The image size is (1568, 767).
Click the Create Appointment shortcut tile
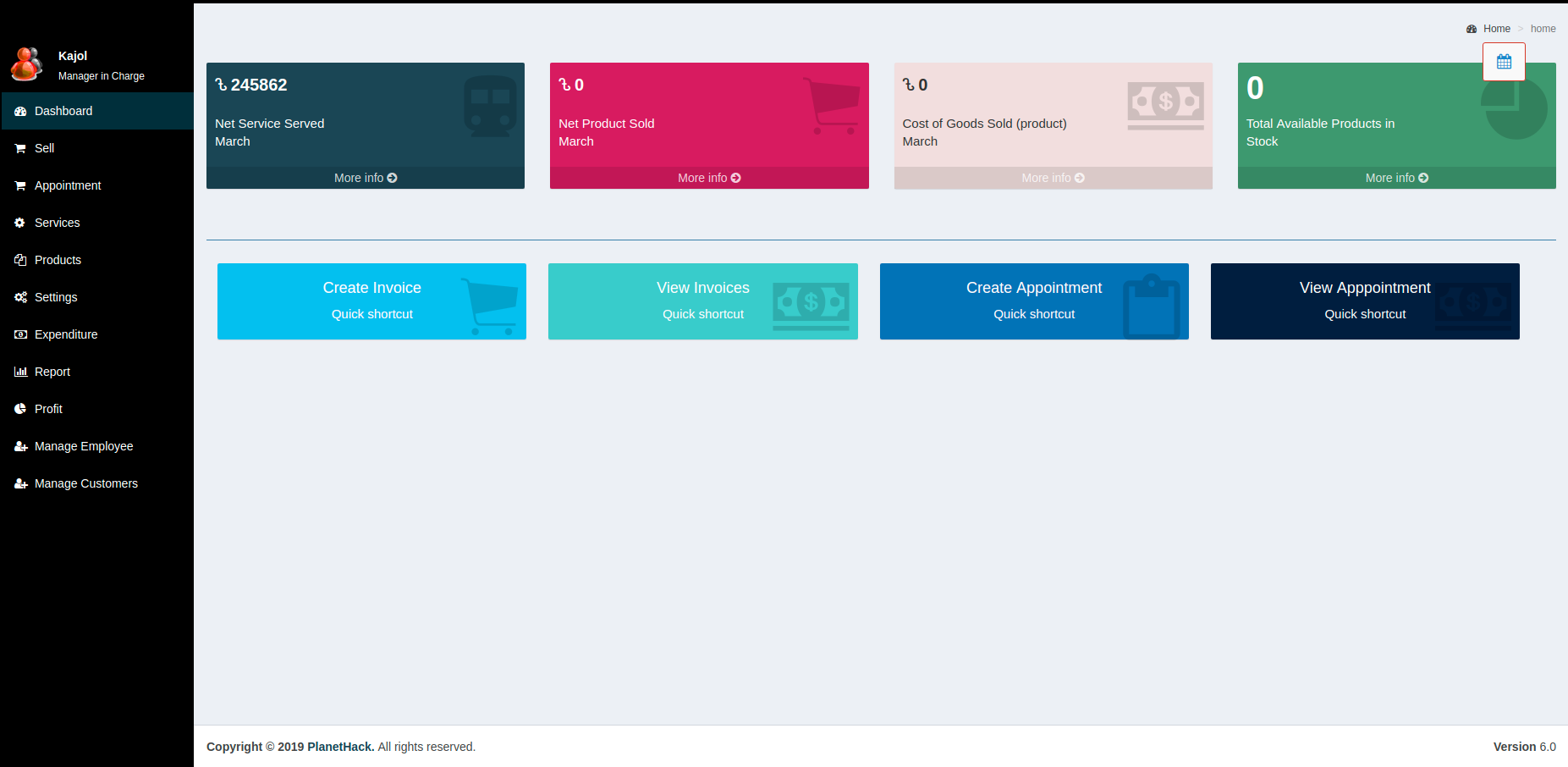[1033, 301]
